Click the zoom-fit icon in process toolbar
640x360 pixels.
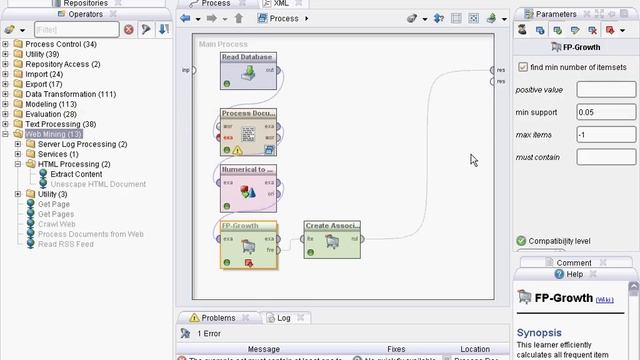(473, 18)
